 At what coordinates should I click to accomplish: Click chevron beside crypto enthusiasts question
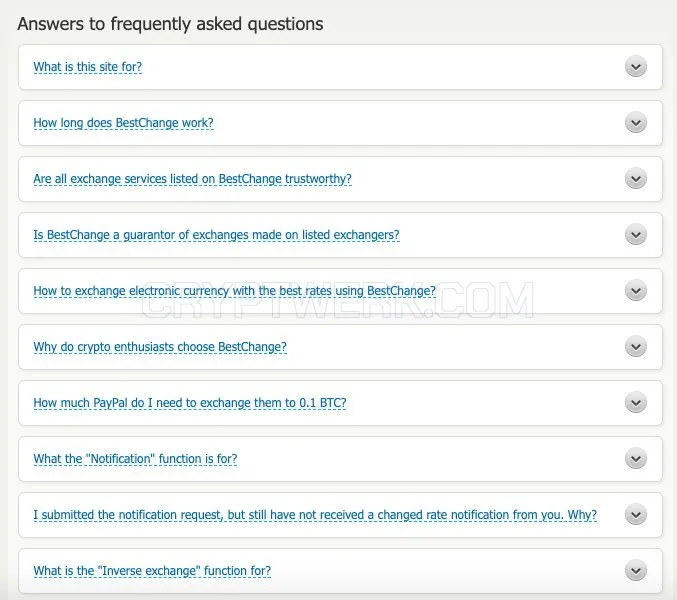[x=636, y=347]
